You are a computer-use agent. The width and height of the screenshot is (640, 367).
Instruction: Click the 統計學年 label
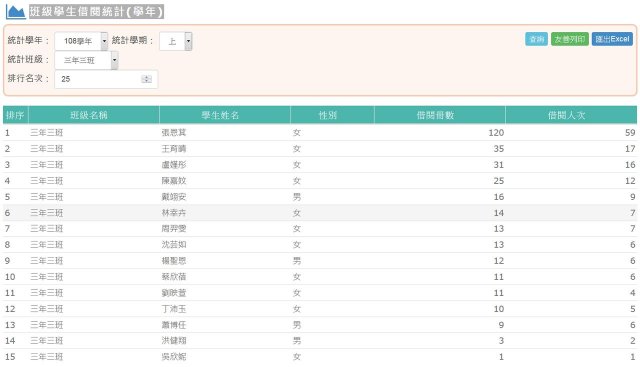(x=28, y=40)
